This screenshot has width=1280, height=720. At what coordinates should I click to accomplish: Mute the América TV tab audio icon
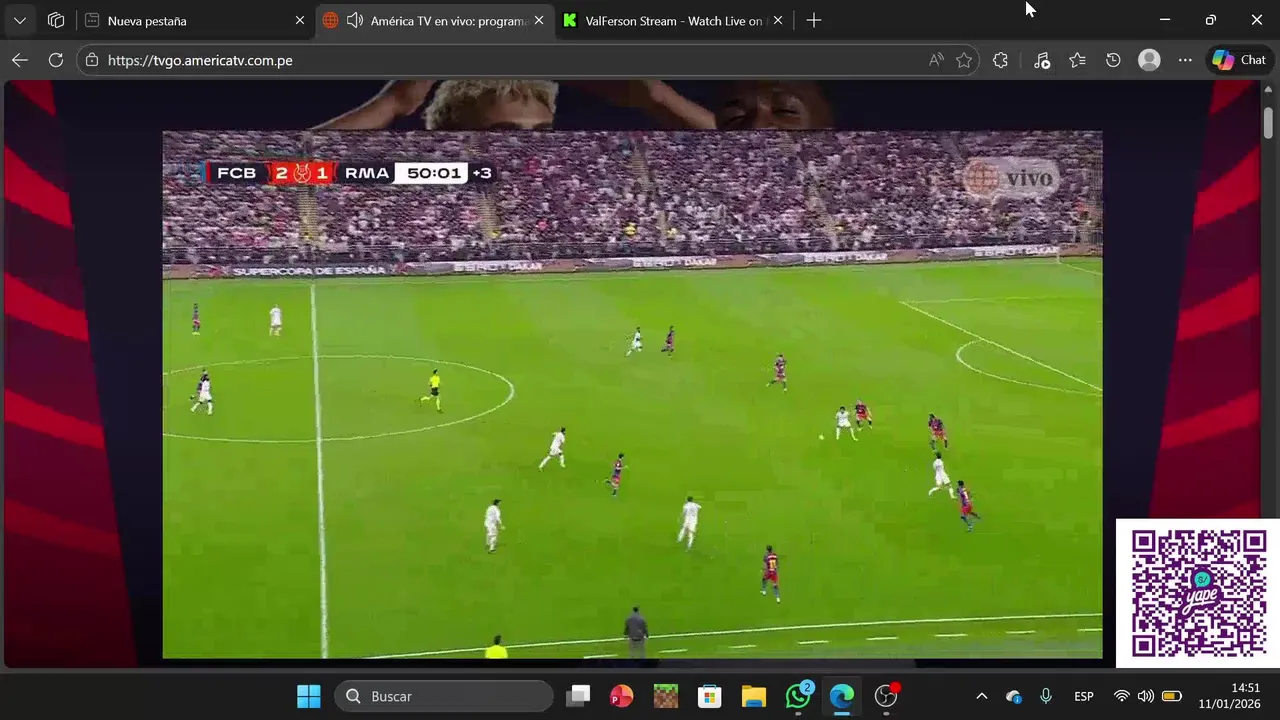(x=354, y=20)
